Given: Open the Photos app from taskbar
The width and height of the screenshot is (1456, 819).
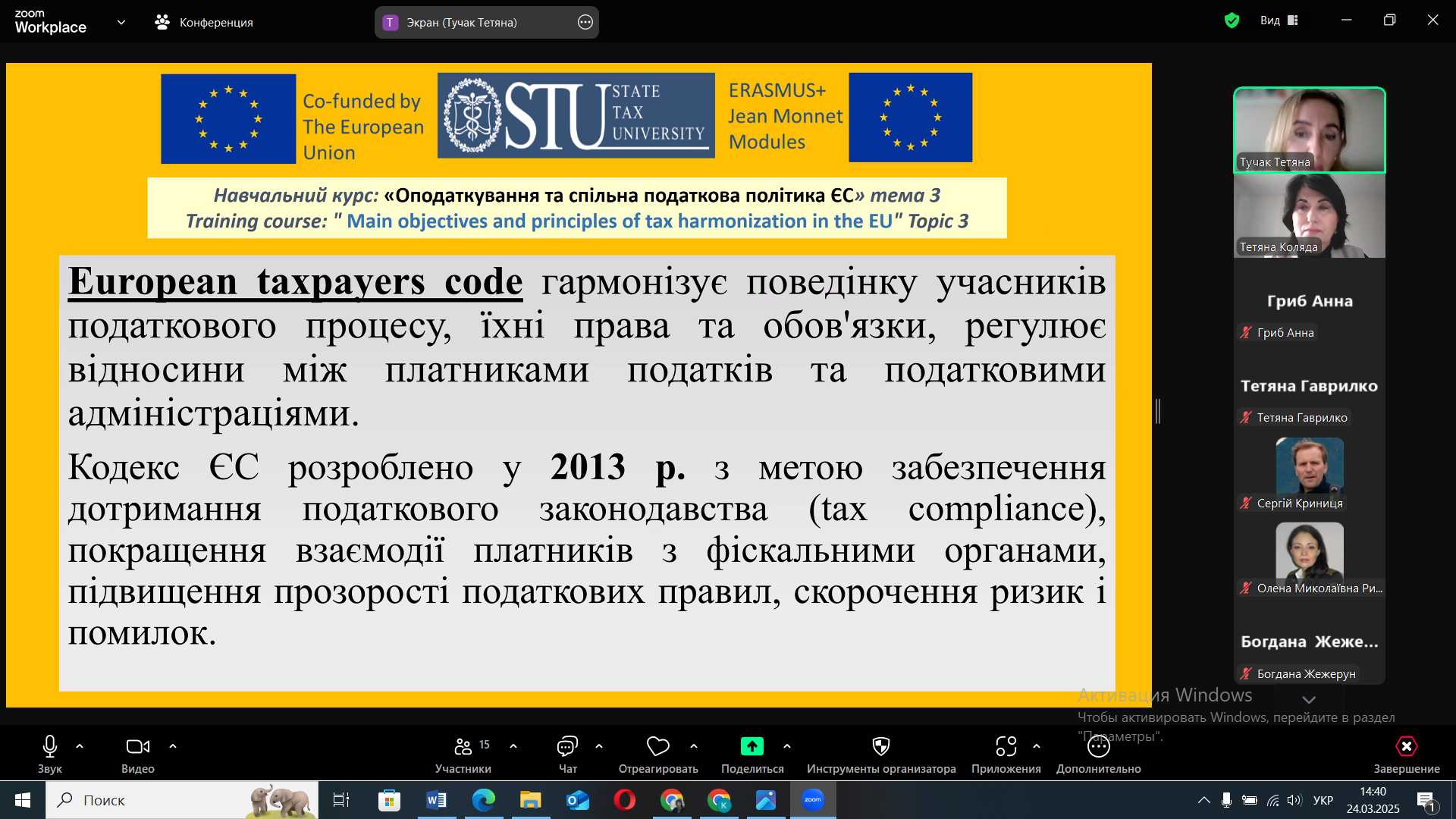Looking at the screenshot, I should pos(766,800).
